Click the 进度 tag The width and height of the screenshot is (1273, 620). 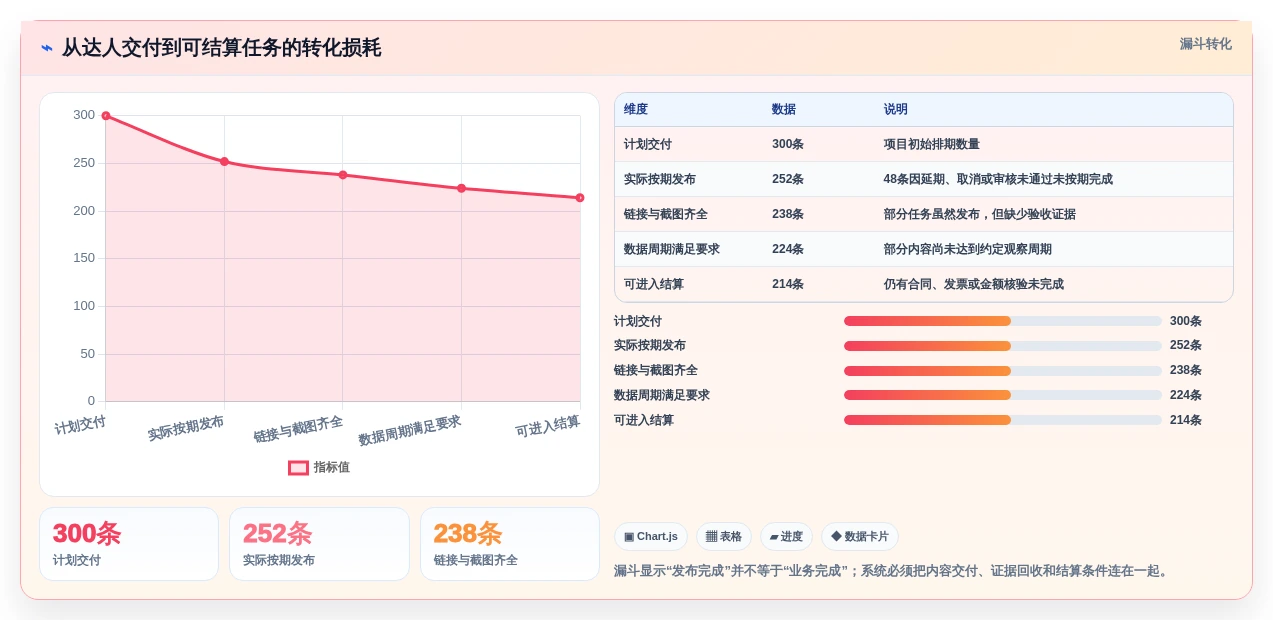(787, 536)
